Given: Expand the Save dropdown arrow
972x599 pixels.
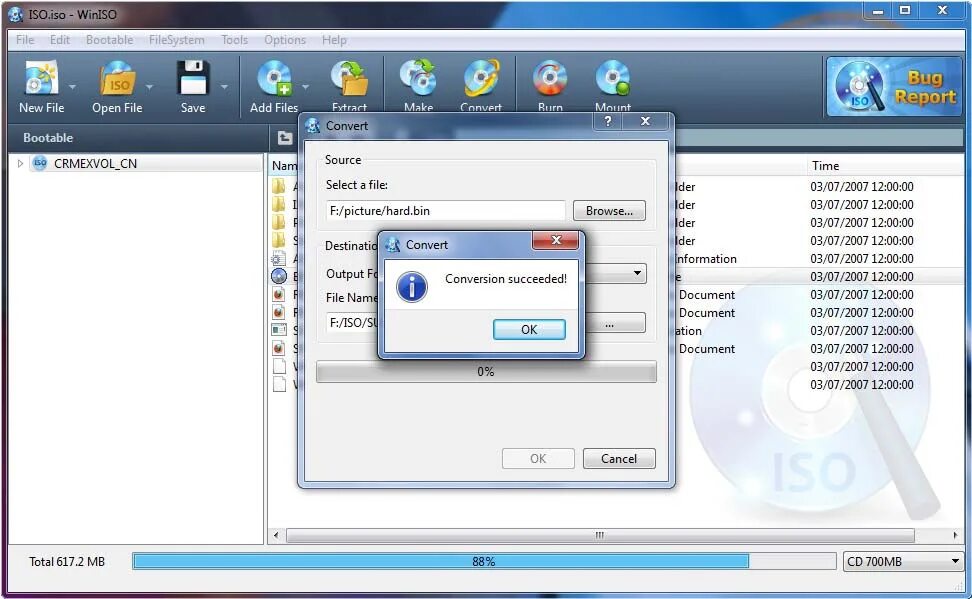Looking at the screenshot, I should (x=224, y=87).
